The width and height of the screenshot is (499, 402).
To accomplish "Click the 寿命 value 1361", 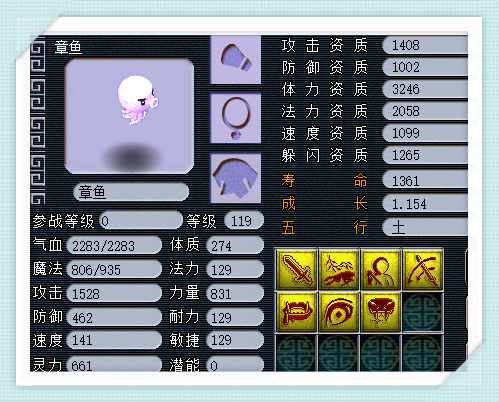I will tap(425, 181).
